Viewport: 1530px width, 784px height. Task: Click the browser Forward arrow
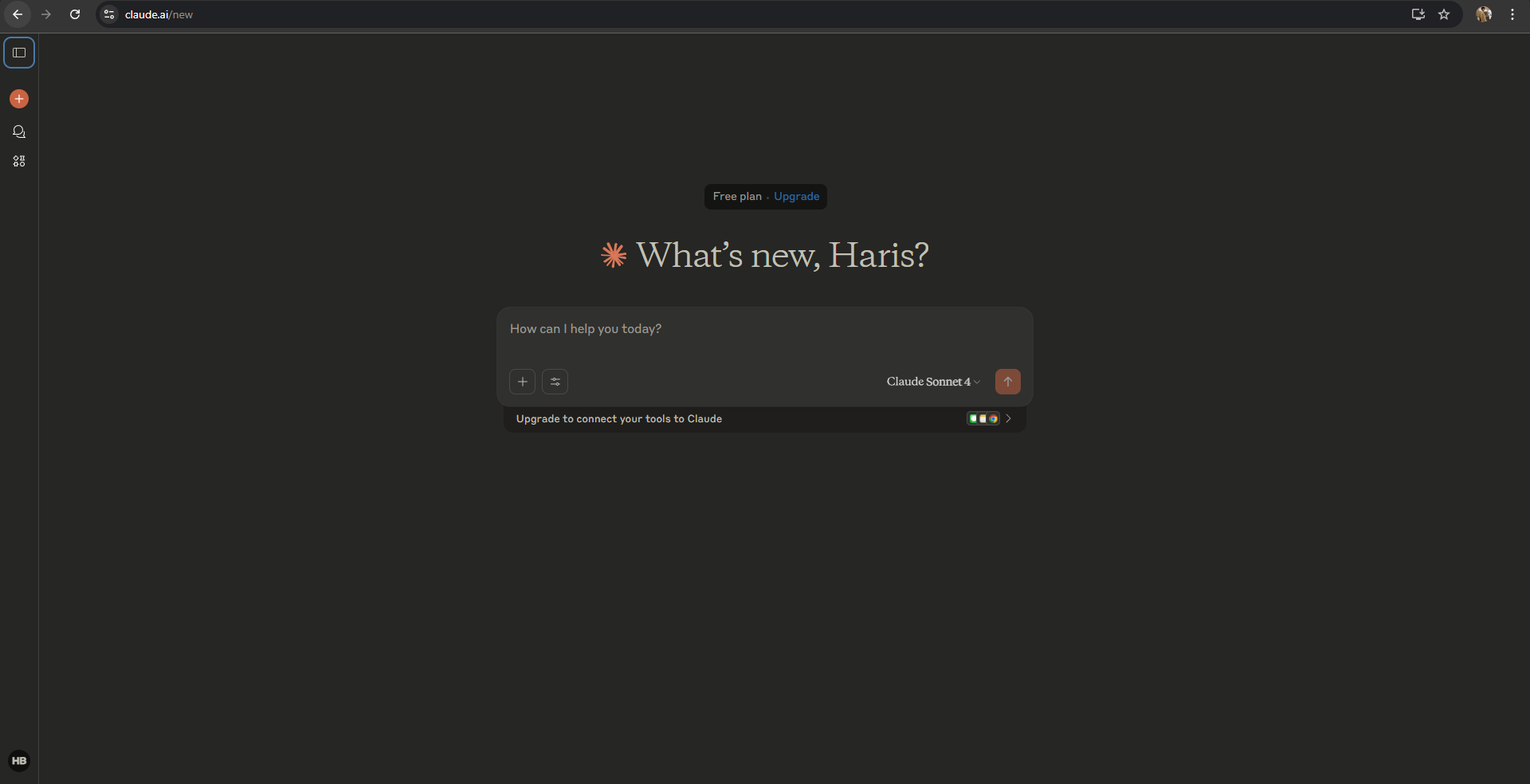click(46, 14)
